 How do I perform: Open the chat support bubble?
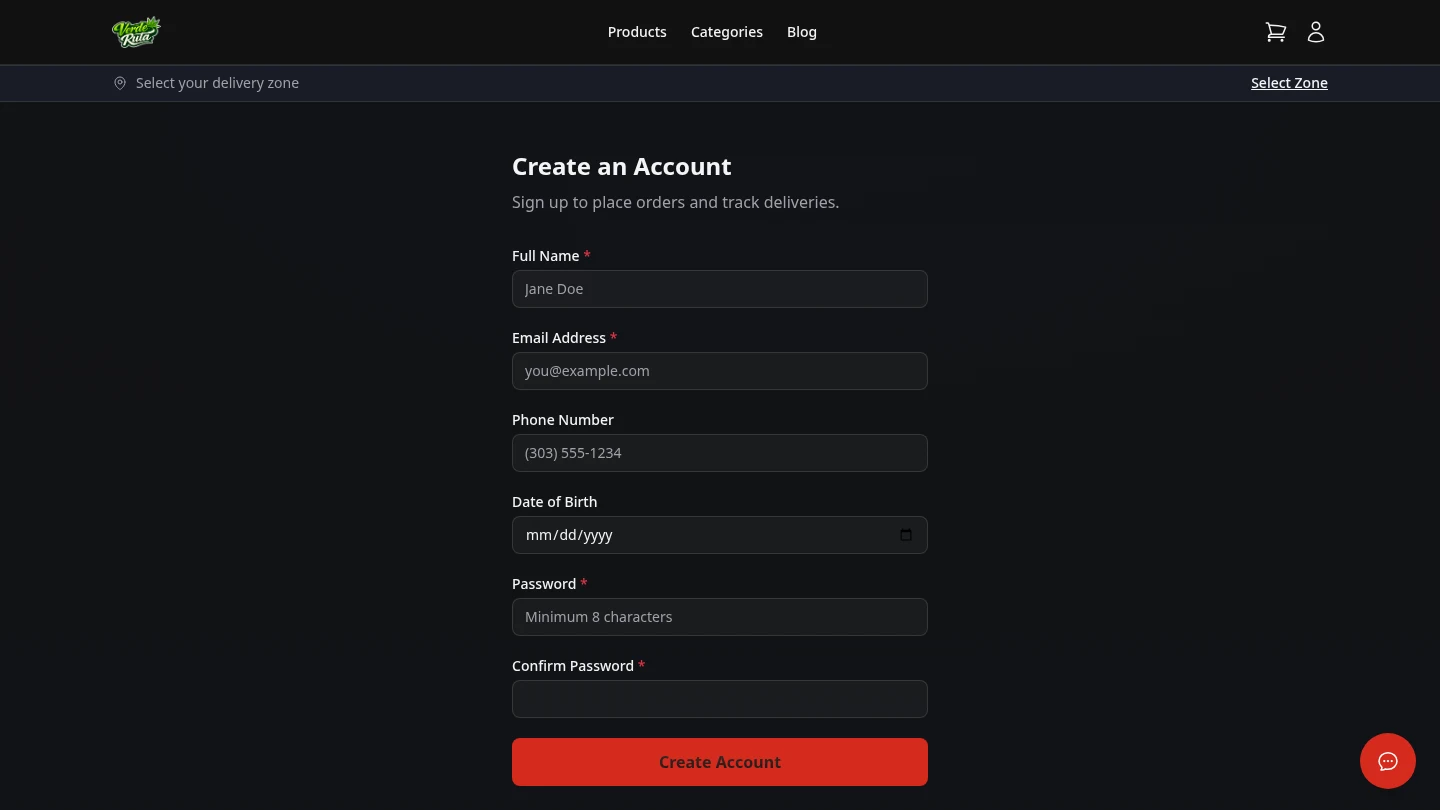(x=1388, y=761)
